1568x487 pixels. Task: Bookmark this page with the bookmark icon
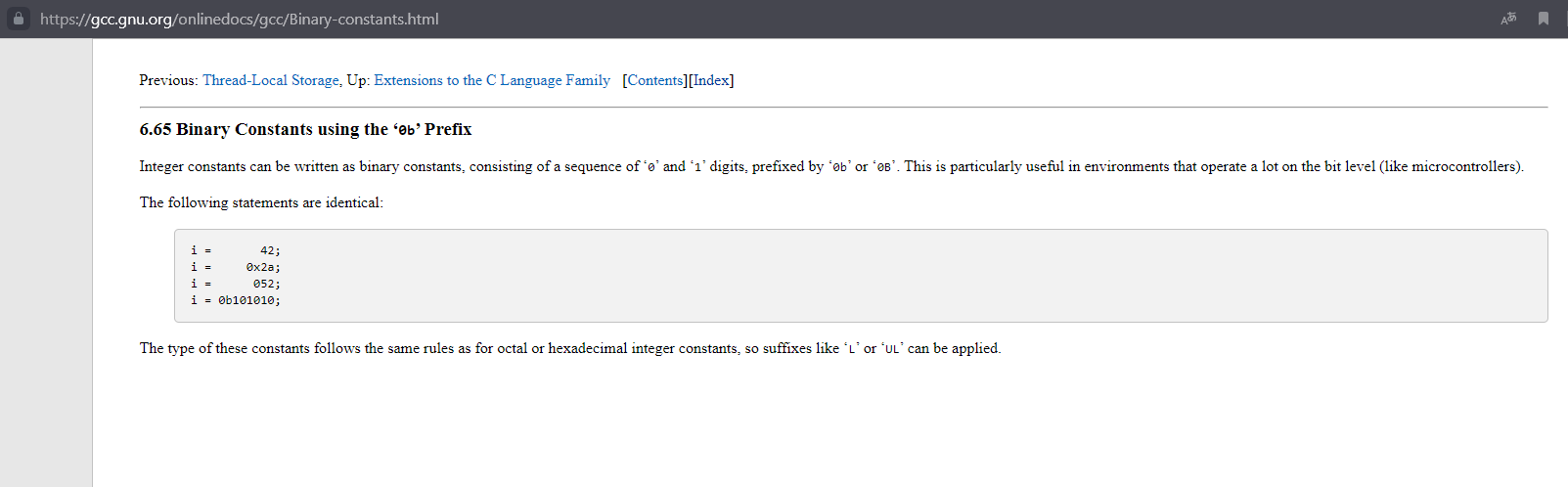1544,19
